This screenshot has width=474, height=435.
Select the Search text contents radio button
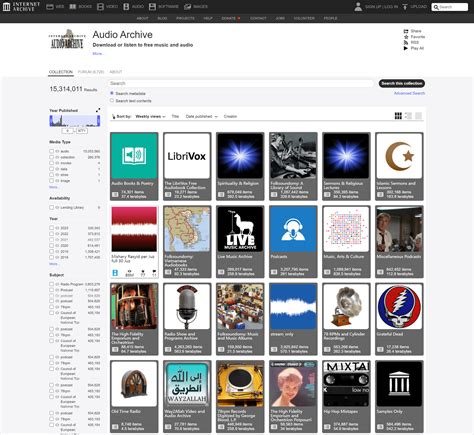[112, 100]
